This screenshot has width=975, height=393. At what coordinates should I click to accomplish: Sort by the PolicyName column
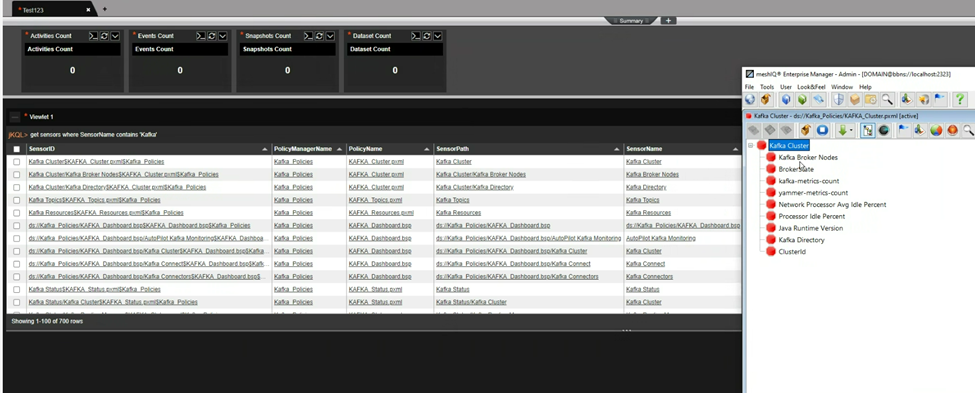pos(389,149)
